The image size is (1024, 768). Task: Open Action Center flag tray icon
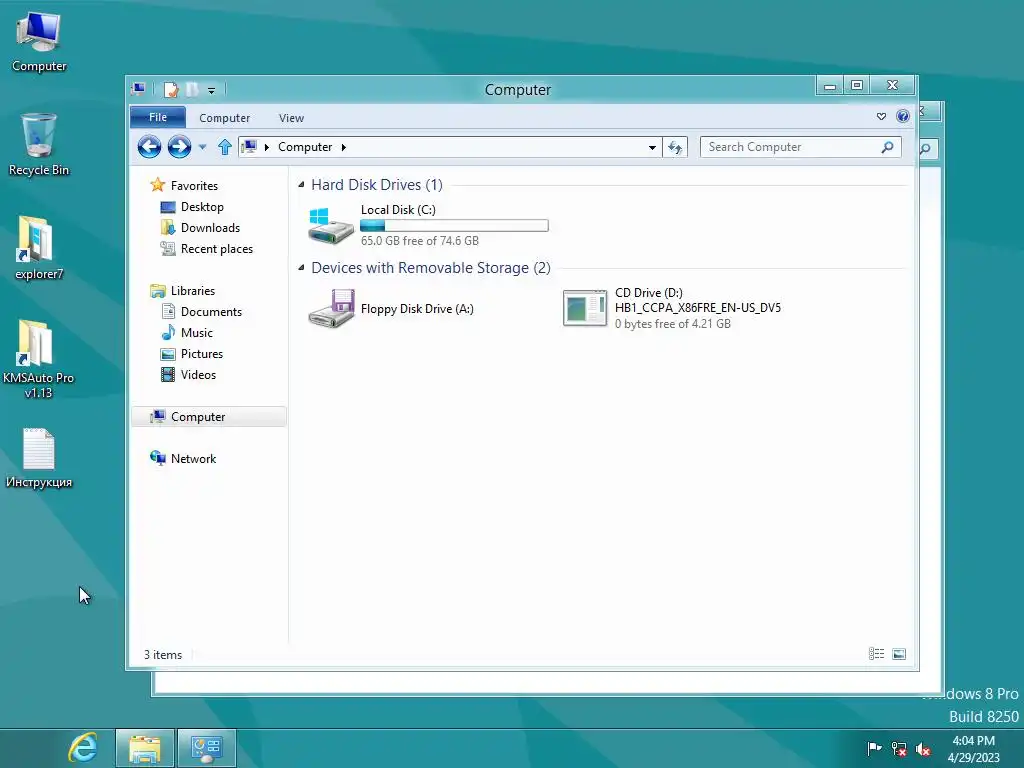point(874,748)
